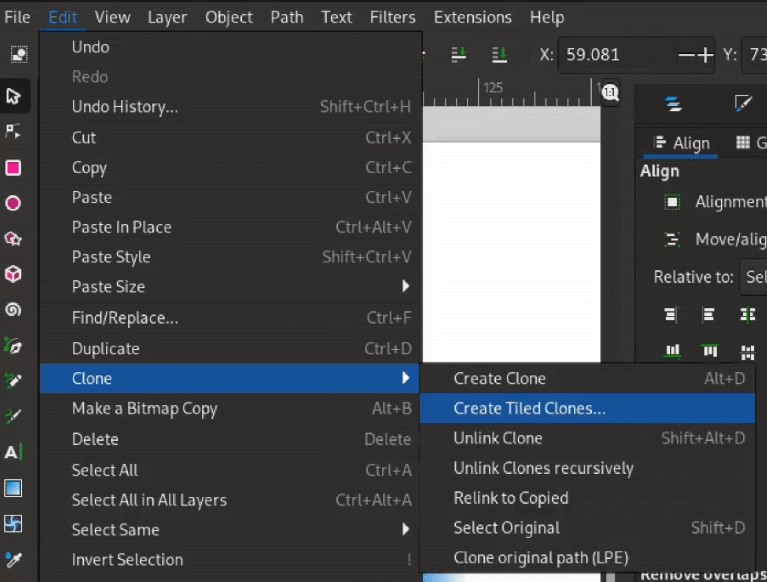Toggle the Alignment handles option
The image size is (767, 582).
[673, 202]
